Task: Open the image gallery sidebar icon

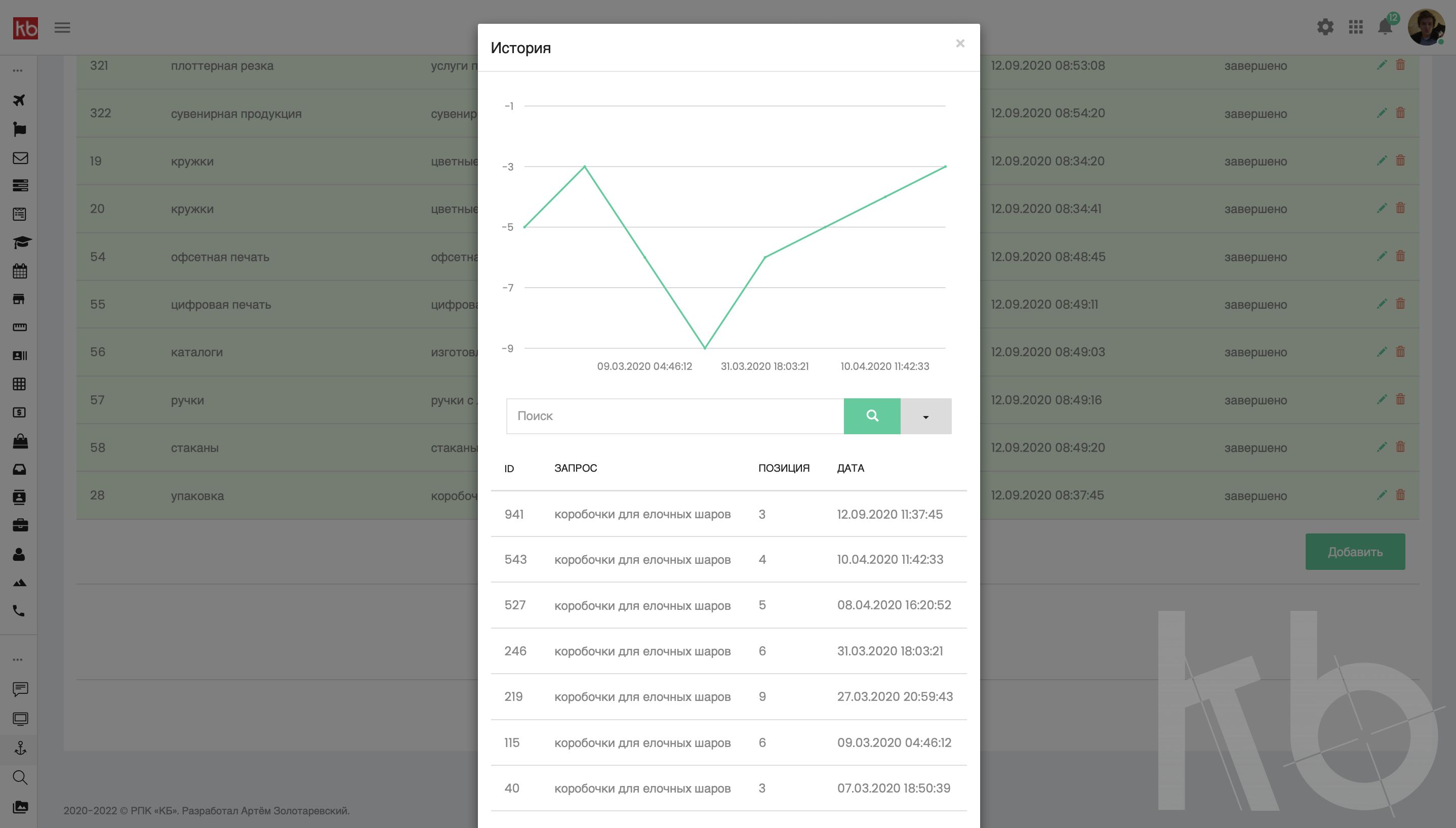Action: [20, 806]
